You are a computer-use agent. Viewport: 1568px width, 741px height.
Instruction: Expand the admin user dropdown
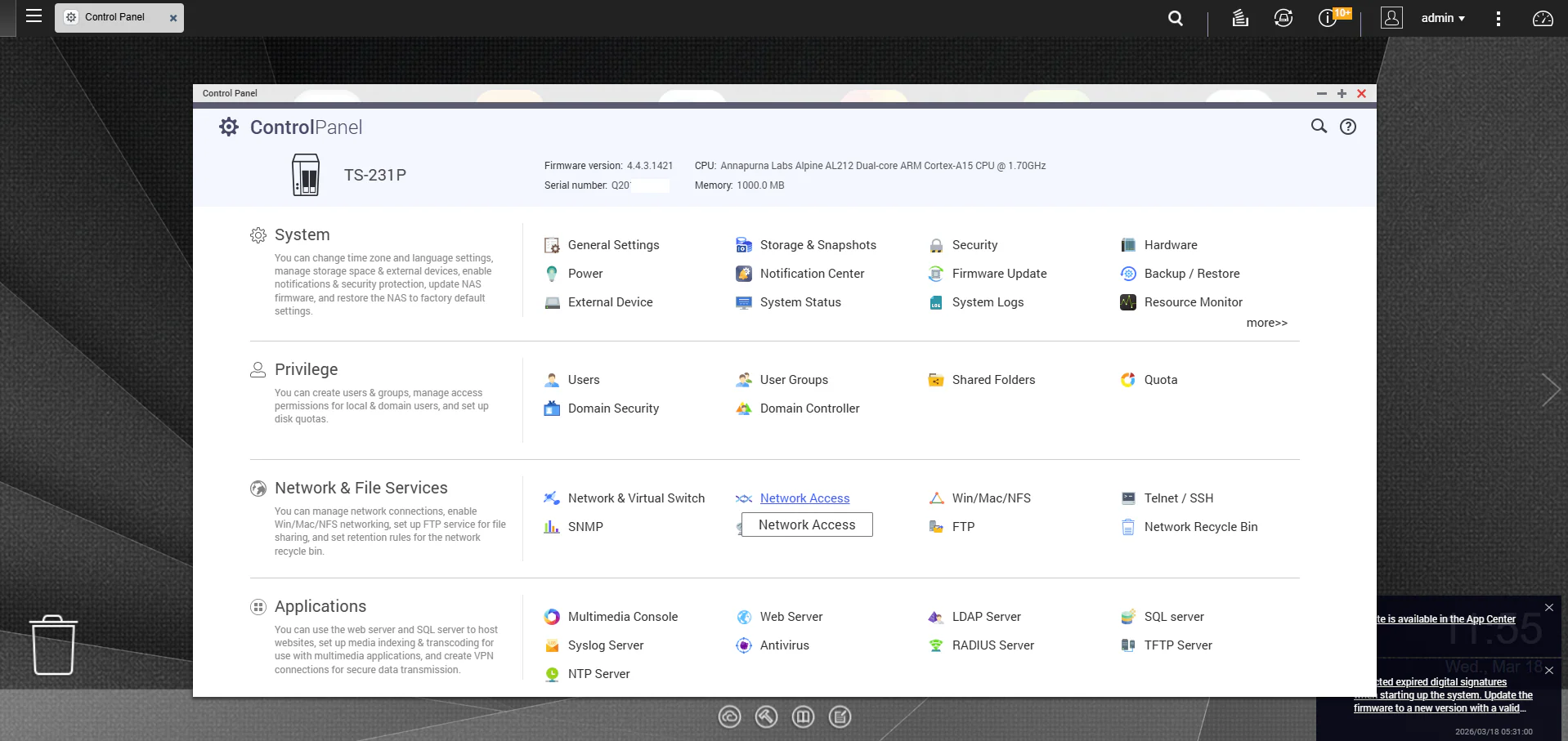pyautogui.click(x=1443, y=18)
